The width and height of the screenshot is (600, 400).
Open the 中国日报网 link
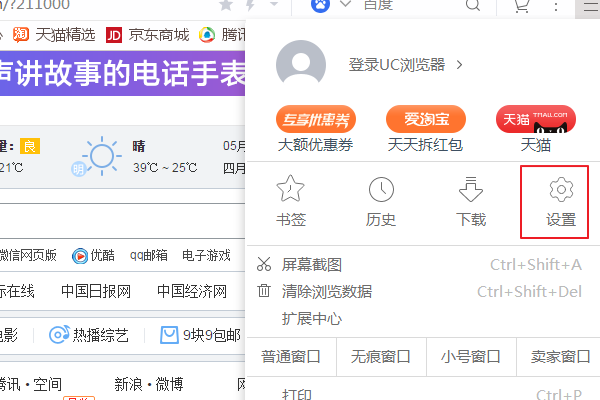(96, 291)
